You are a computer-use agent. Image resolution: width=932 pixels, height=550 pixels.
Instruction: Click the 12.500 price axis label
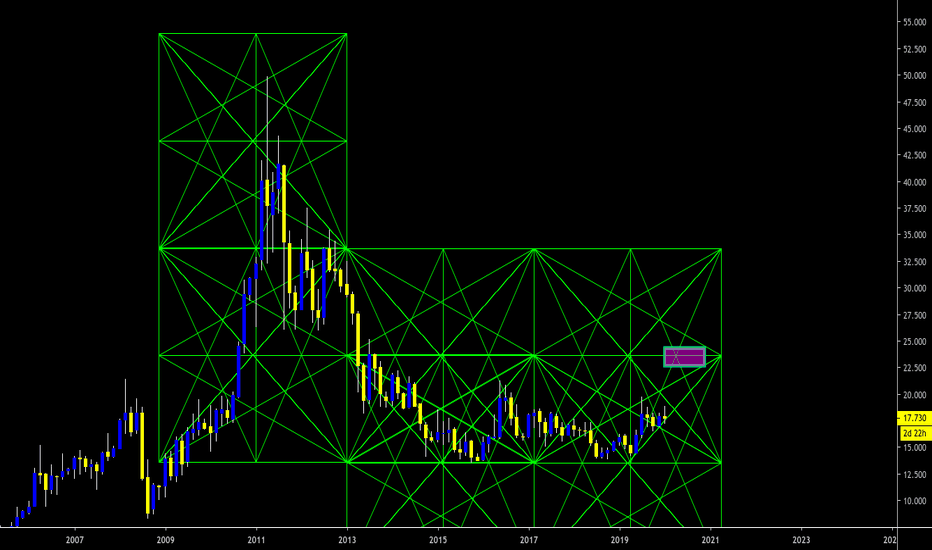coord(915,474)
